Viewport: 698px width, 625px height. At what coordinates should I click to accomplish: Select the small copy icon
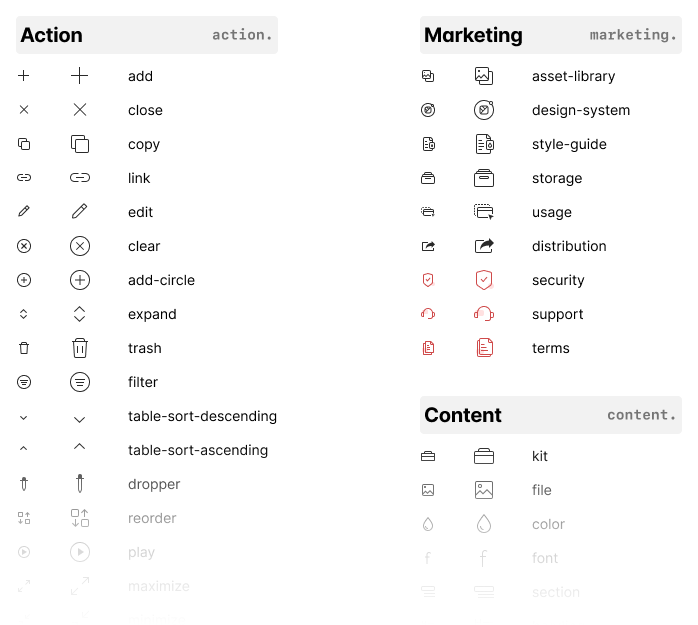[x=24, y=144]
